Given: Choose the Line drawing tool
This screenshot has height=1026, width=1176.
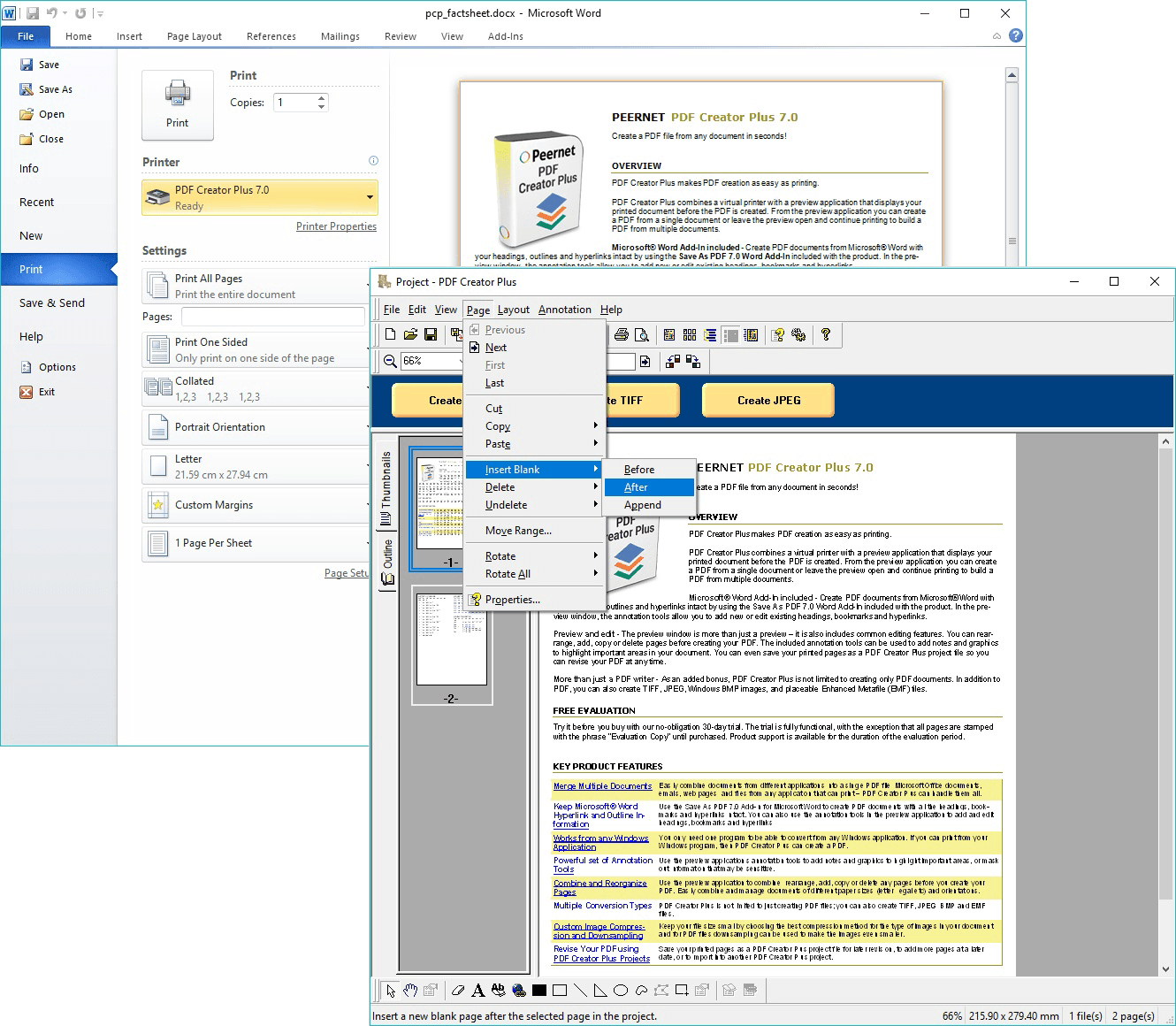Looking at the screenshot, I should point(582,991).
